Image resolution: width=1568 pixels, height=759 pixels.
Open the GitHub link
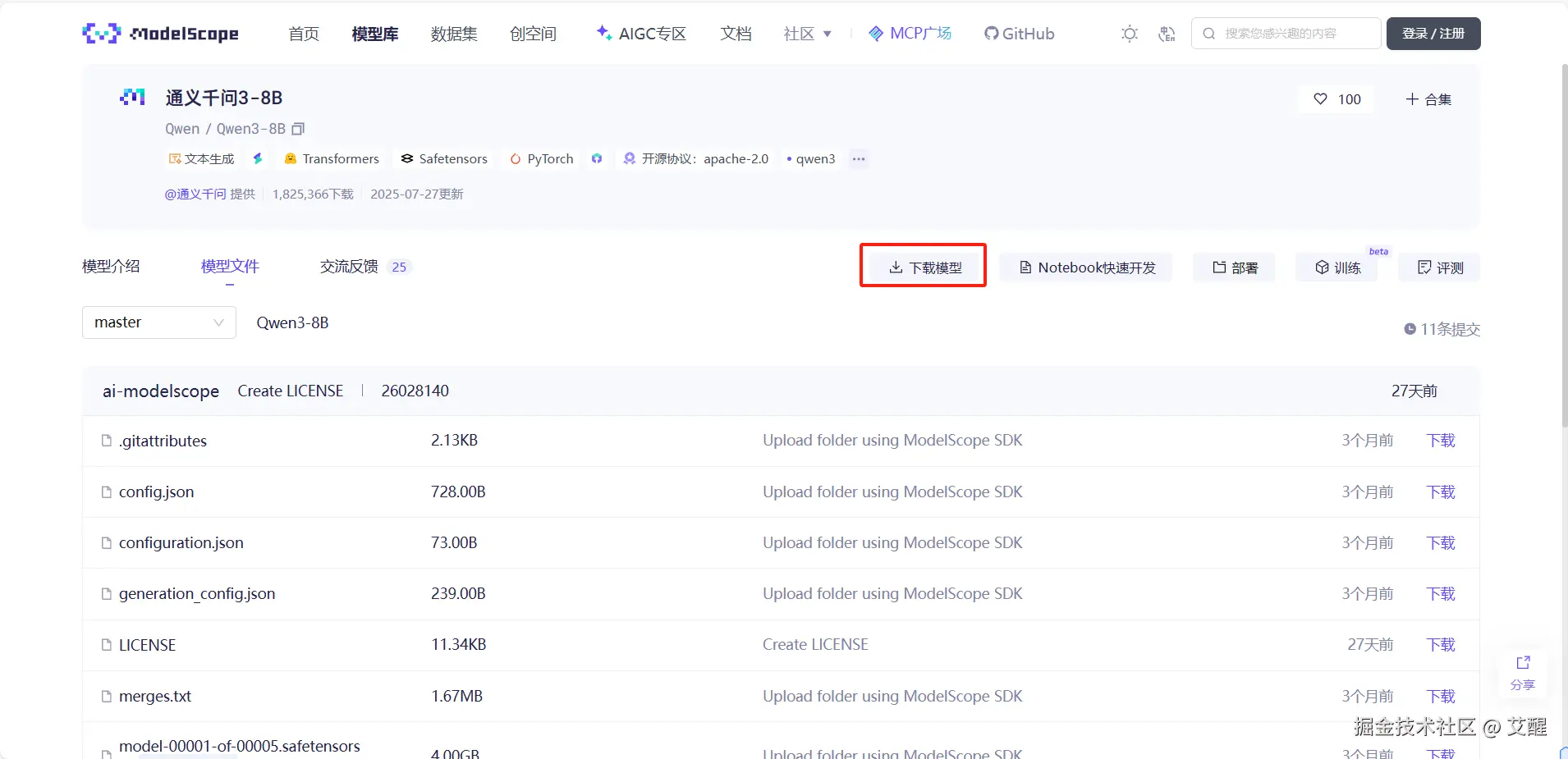pos(1020,34)
